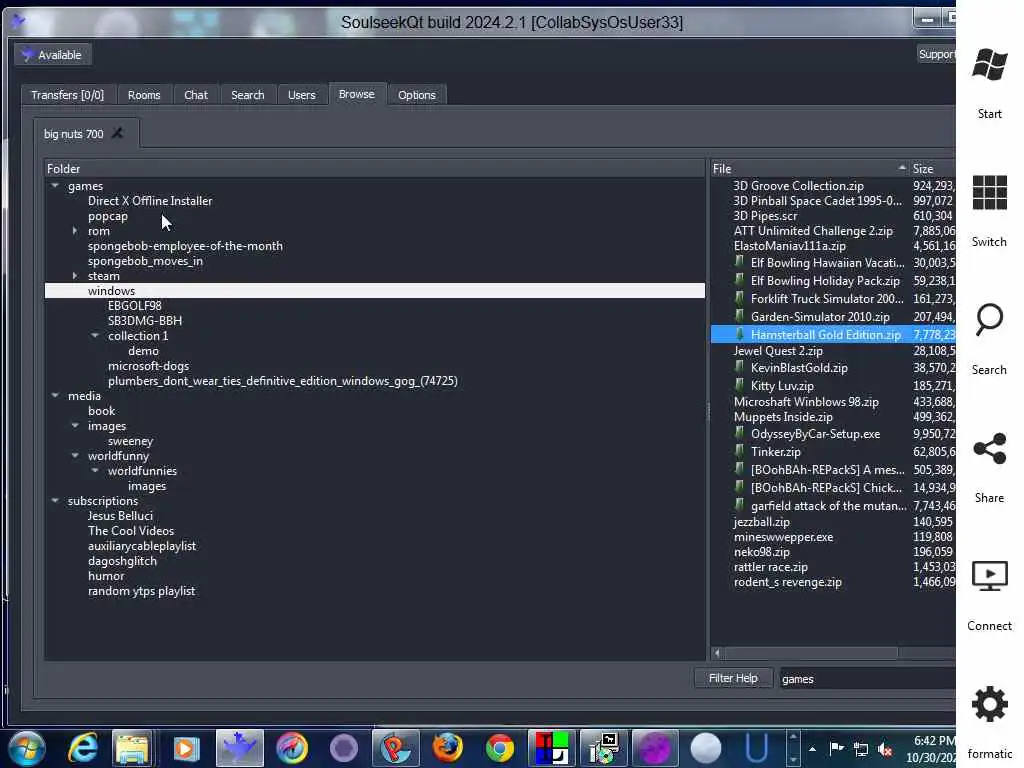This screenshot has height=768, width=1024.
Task: Collapse the games folder
Action: (56, 186)
